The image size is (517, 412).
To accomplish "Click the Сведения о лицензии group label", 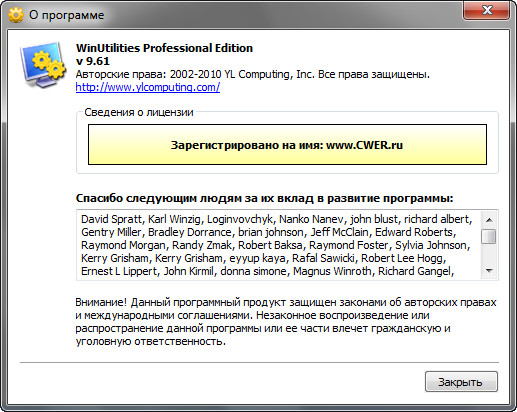I will [139, 112].
